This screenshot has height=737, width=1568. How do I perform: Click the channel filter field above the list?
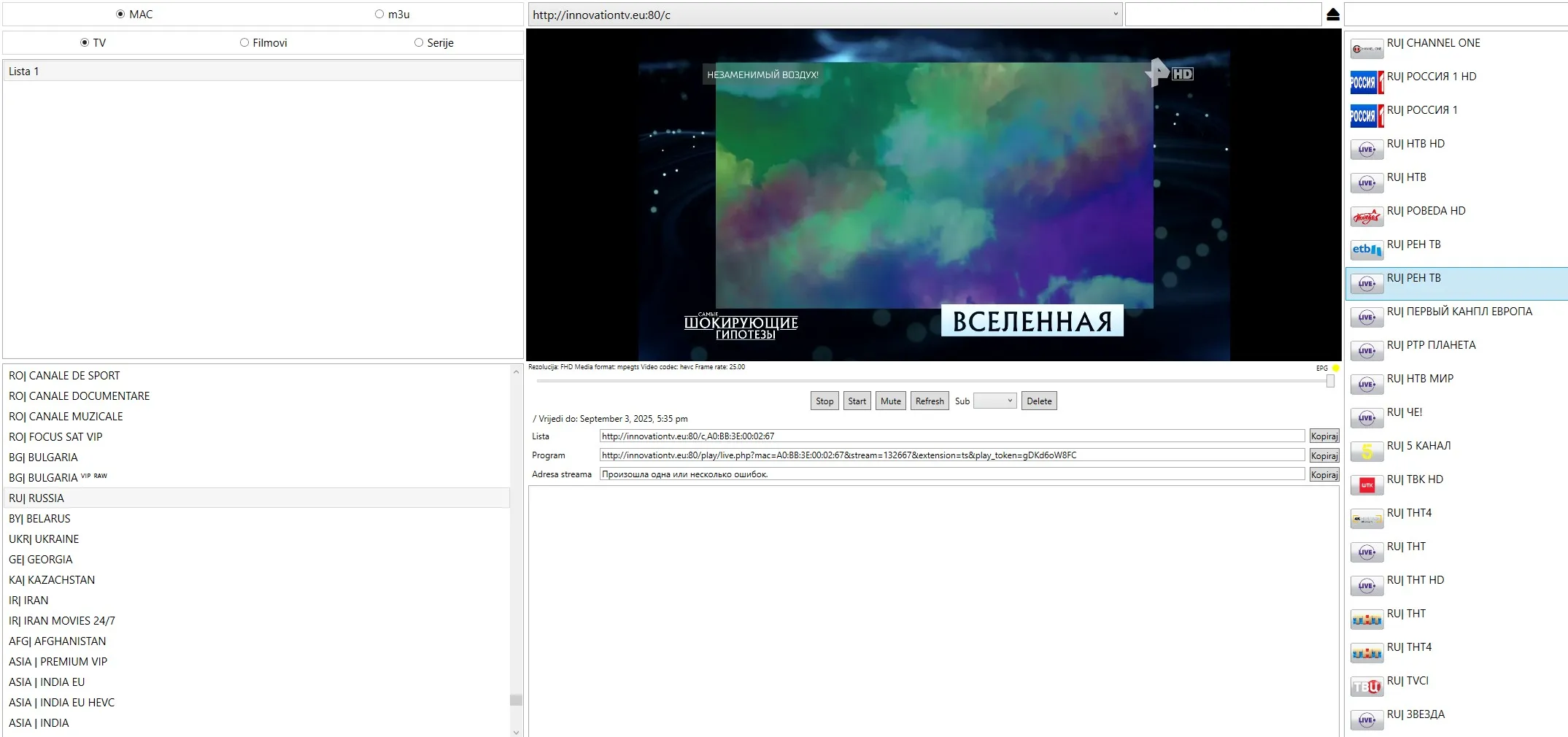(x=1456, y=14)
